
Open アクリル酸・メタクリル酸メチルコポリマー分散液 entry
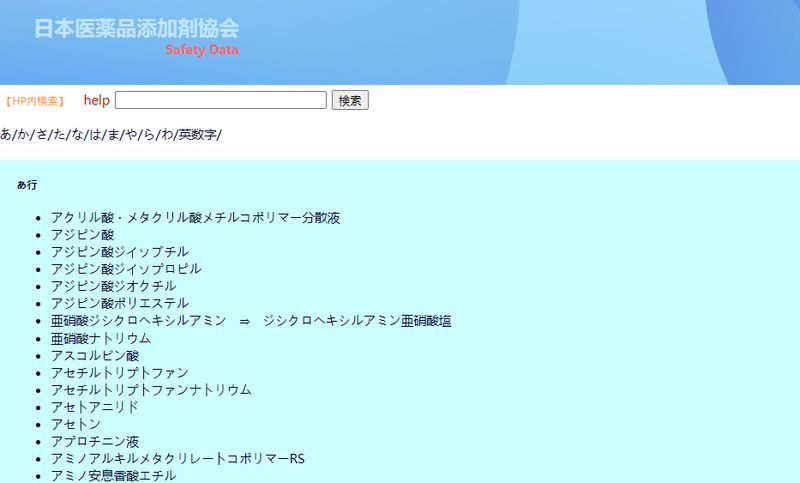point(195,217)
